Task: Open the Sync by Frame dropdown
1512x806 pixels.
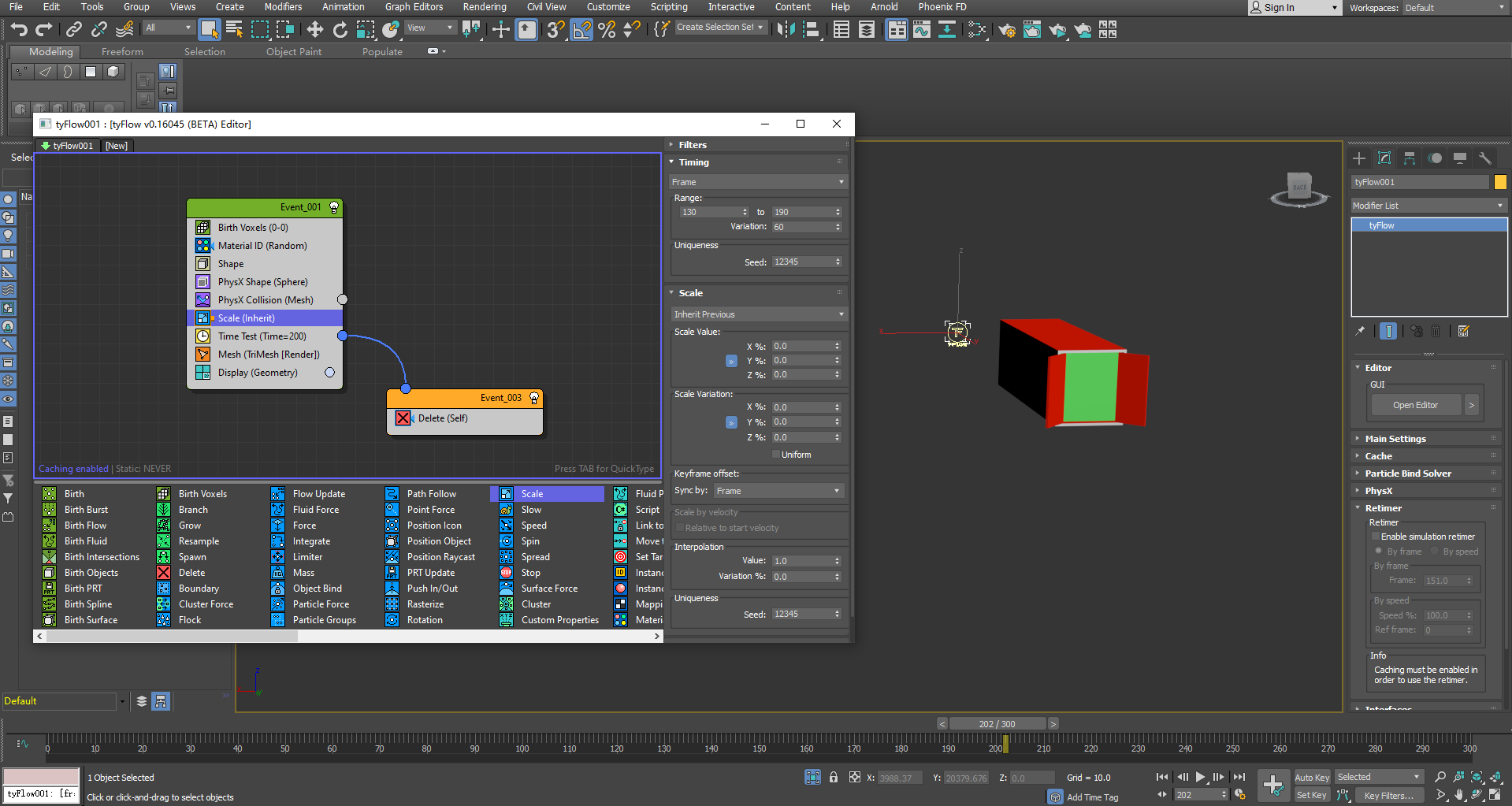Action: 779,491
